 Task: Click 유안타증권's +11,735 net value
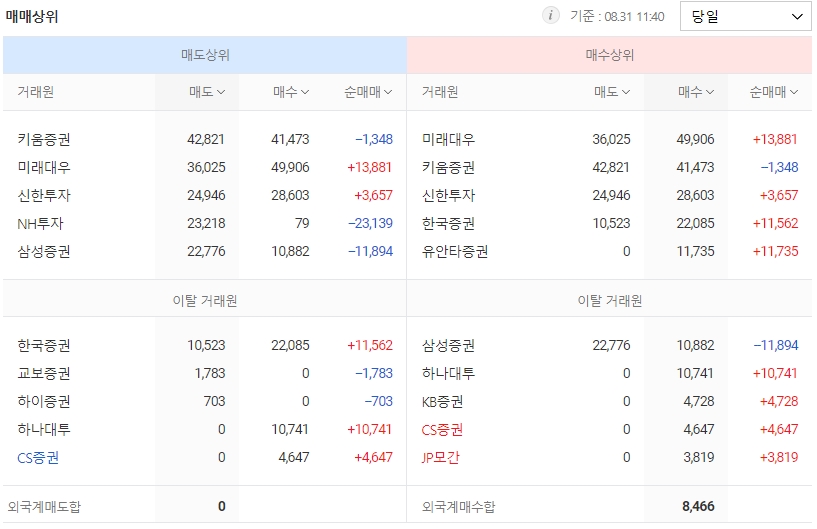[x=775, y=252]
